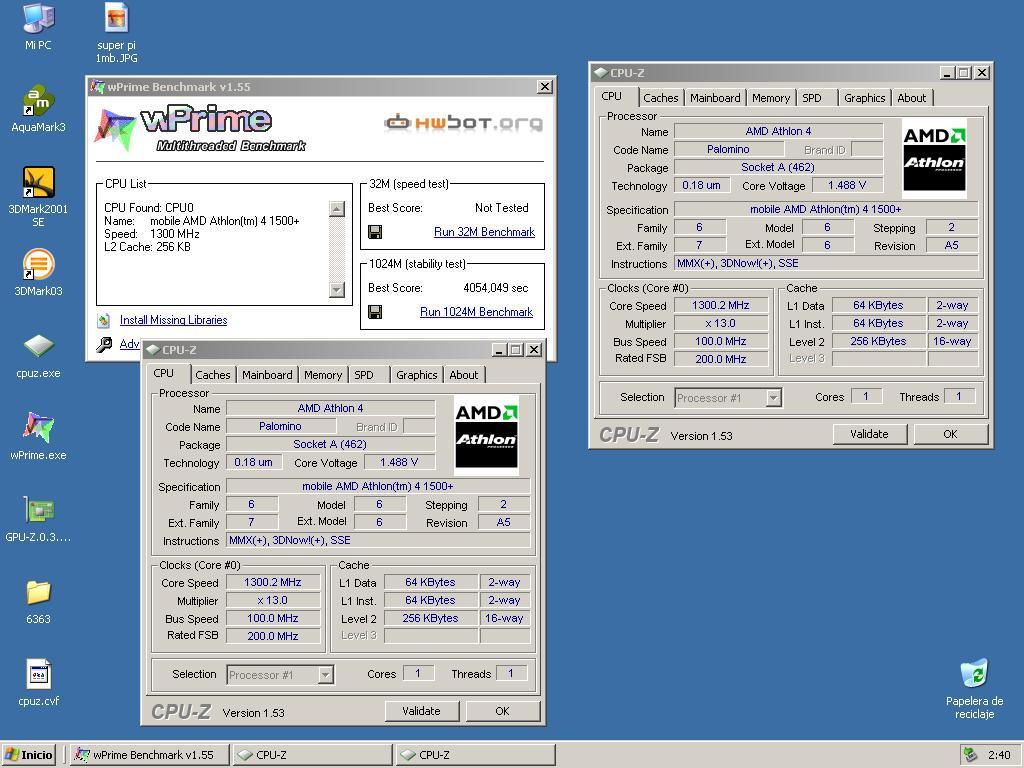Click OK in right CPU-Z window
Viewport: 1024px width, 768px height.
click(x=950, y=434)
